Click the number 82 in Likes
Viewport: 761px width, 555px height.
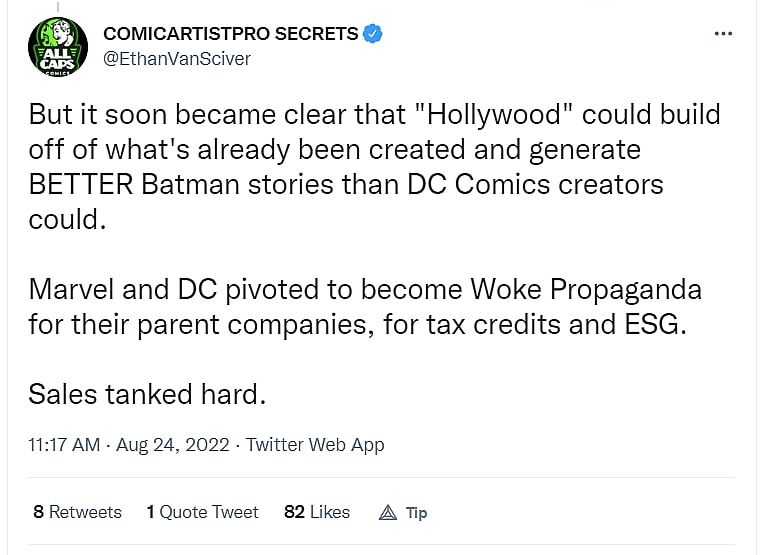coord(294,511)
